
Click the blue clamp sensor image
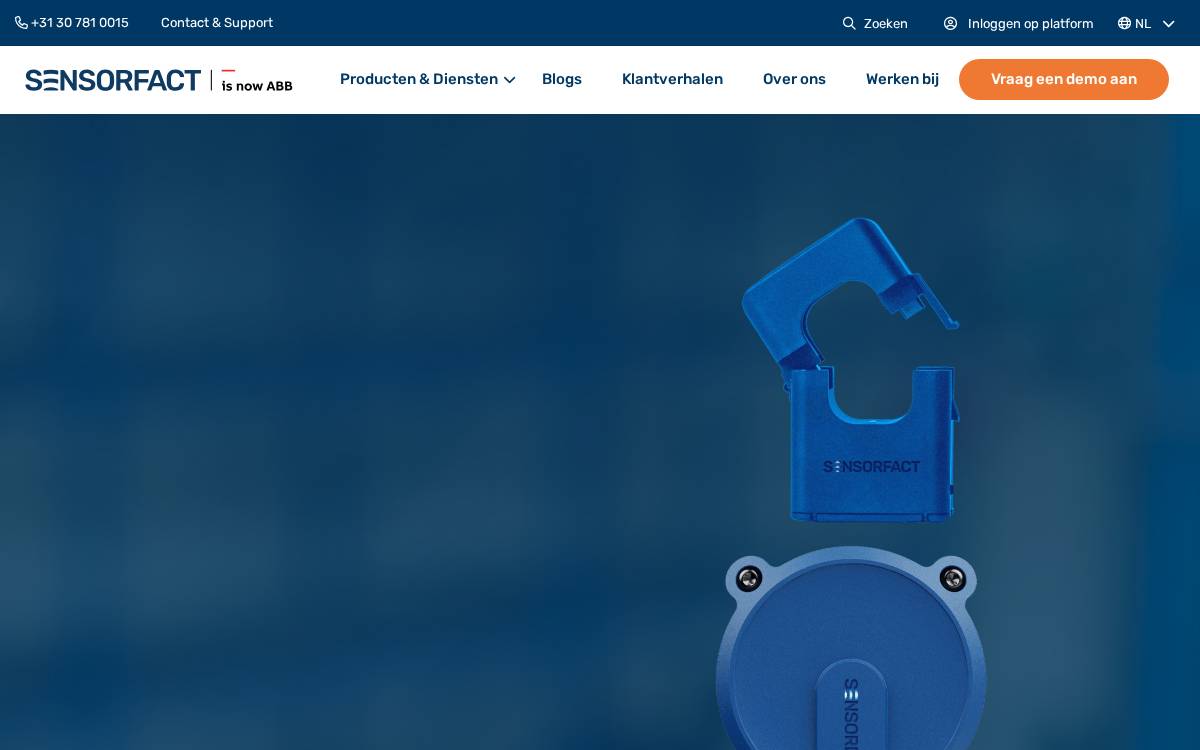coord(851,370)
